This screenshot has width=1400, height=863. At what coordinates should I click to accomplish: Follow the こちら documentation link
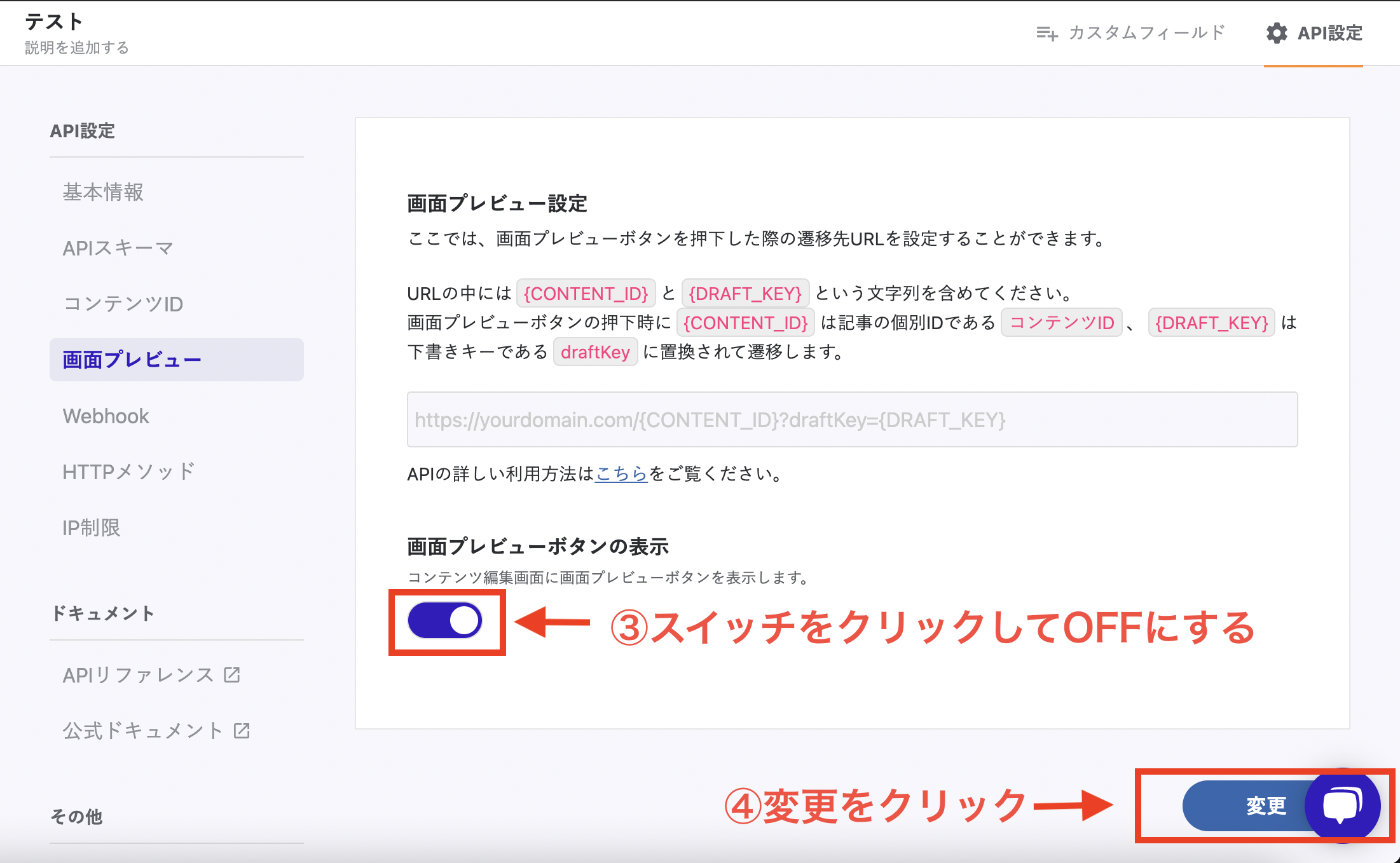621,473
